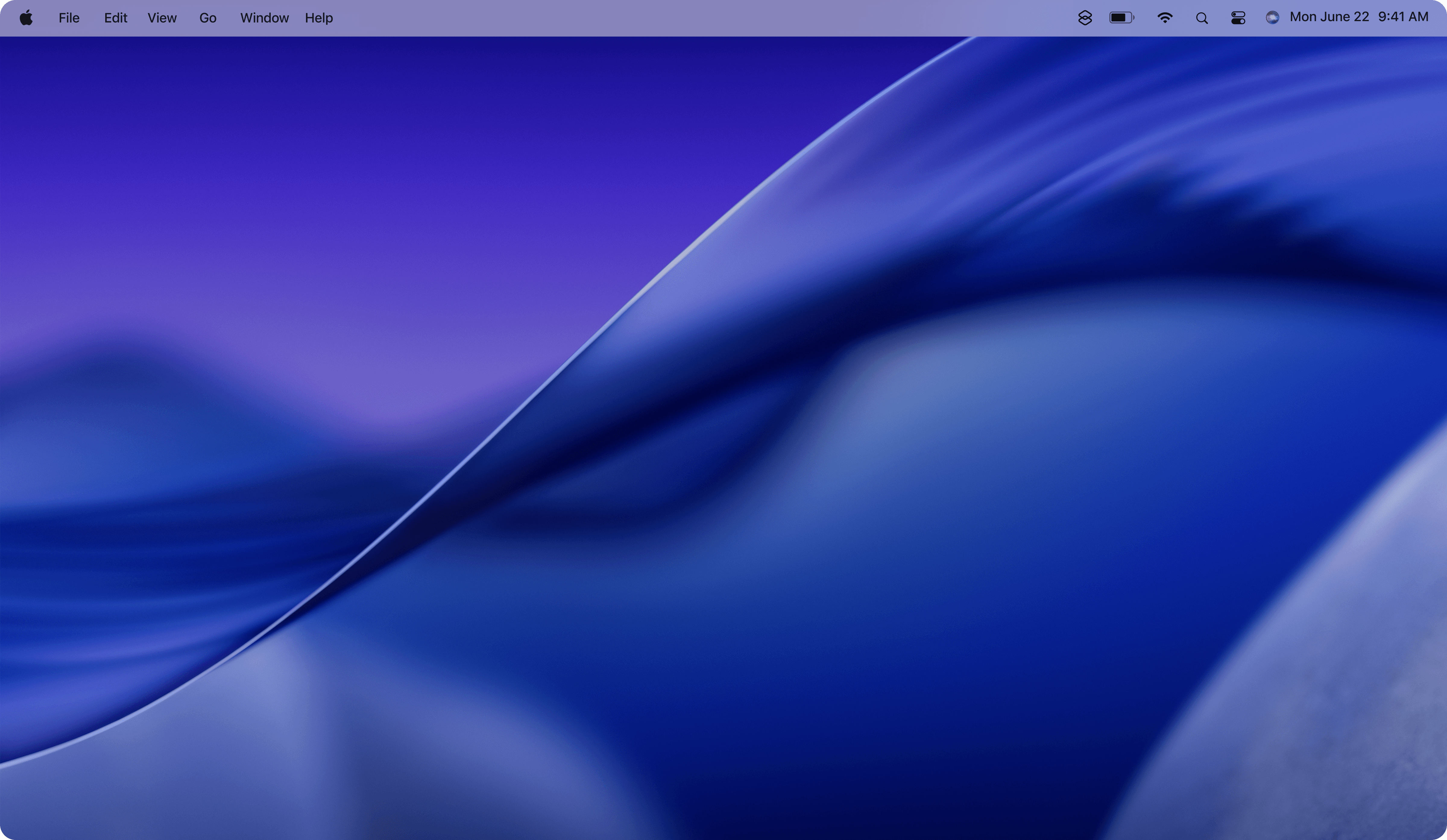
Task: Click the date Mon June 22
Action: (x=1329, y=17)
